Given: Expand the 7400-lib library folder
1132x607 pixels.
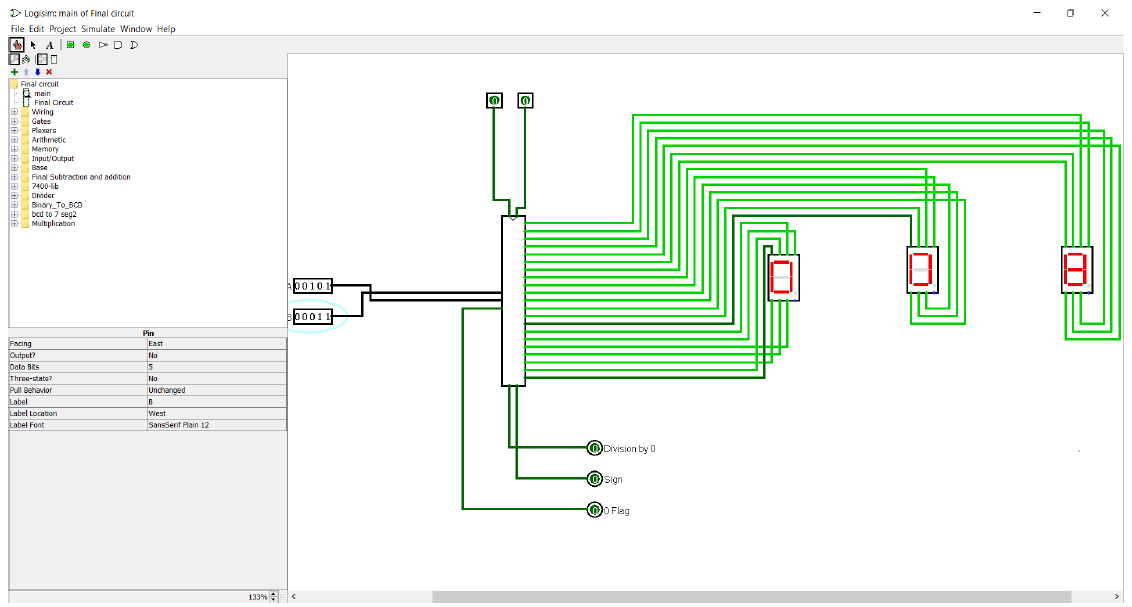Looking at the screenshot, I should 14,186.
